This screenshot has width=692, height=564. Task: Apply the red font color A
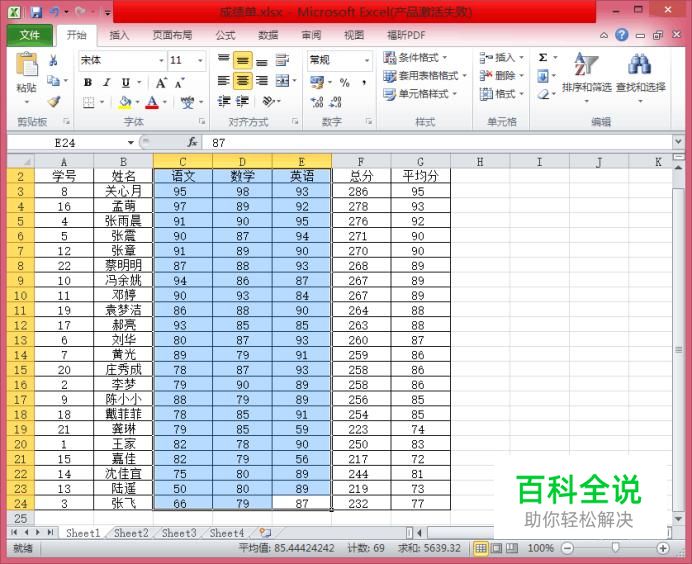(152, 102)
